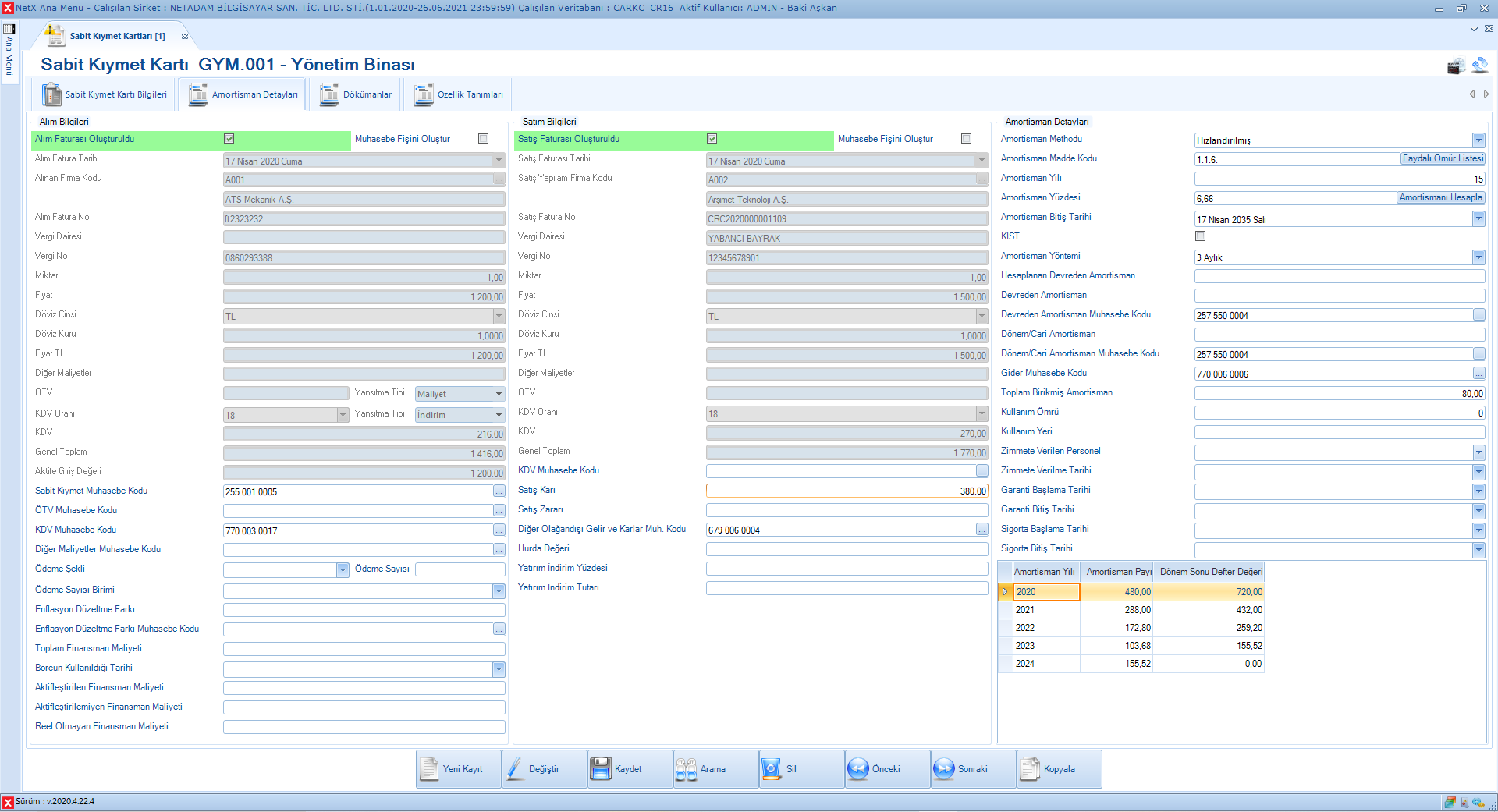Click the Değiştir pencil edit icon
The image size is (1498, 812).
pos(515,769)
